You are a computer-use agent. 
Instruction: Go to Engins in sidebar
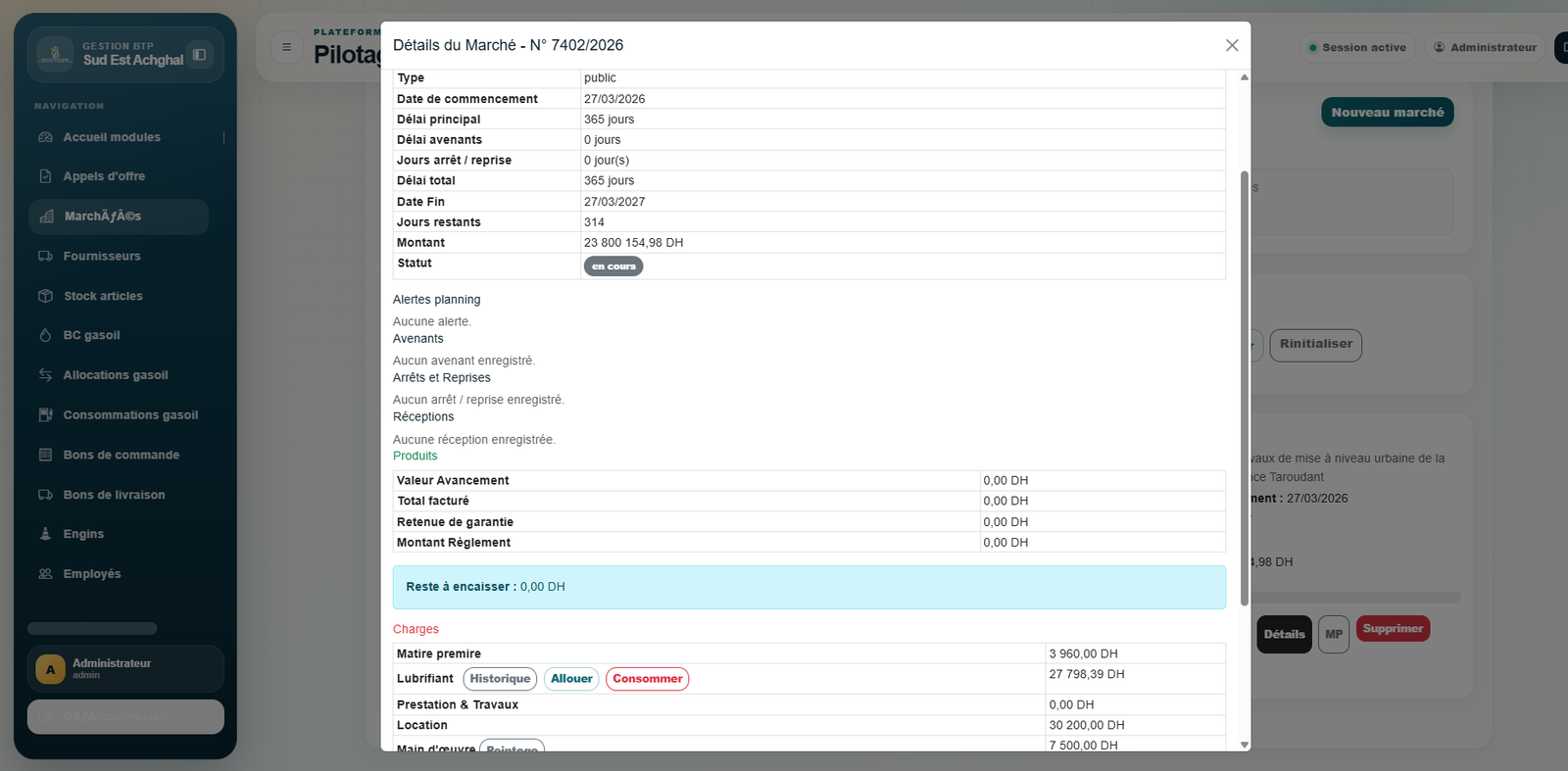(x=119, y=534)
